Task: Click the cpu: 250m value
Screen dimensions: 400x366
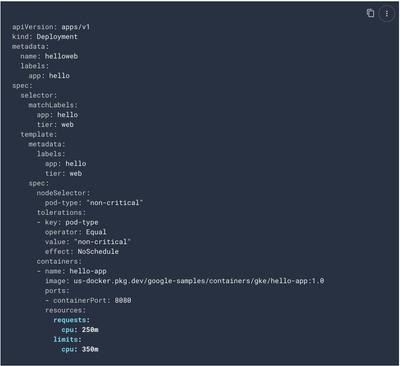Action: click(x=80, y=330)
